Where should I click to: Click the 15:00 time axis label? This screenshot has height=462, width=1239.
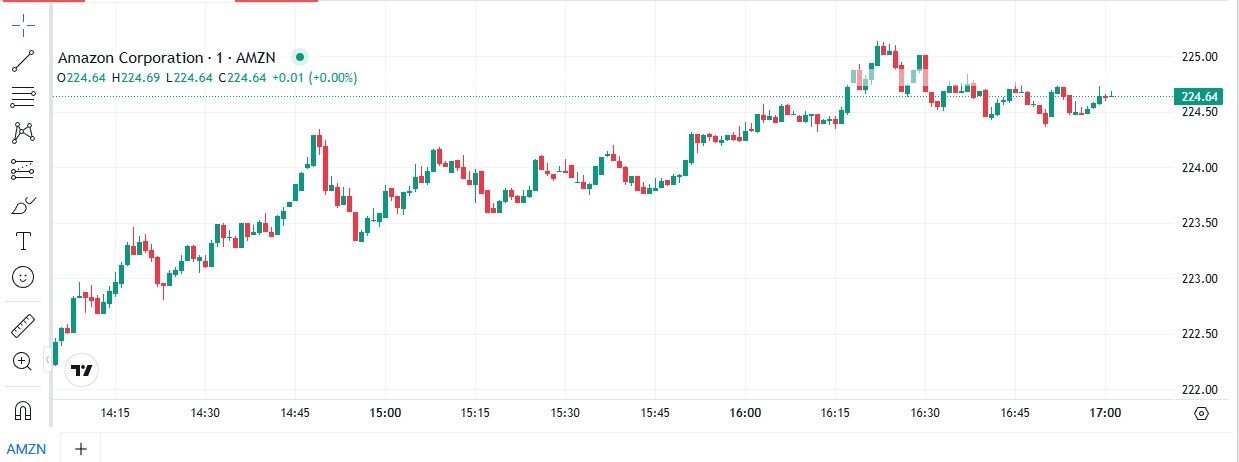(385, 412)
